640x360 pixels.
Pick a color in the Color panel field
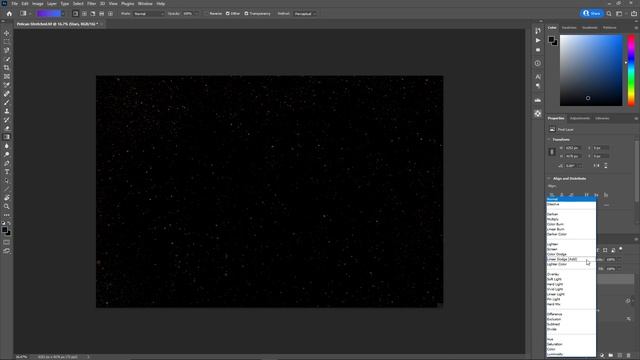[x=591, y=70]
